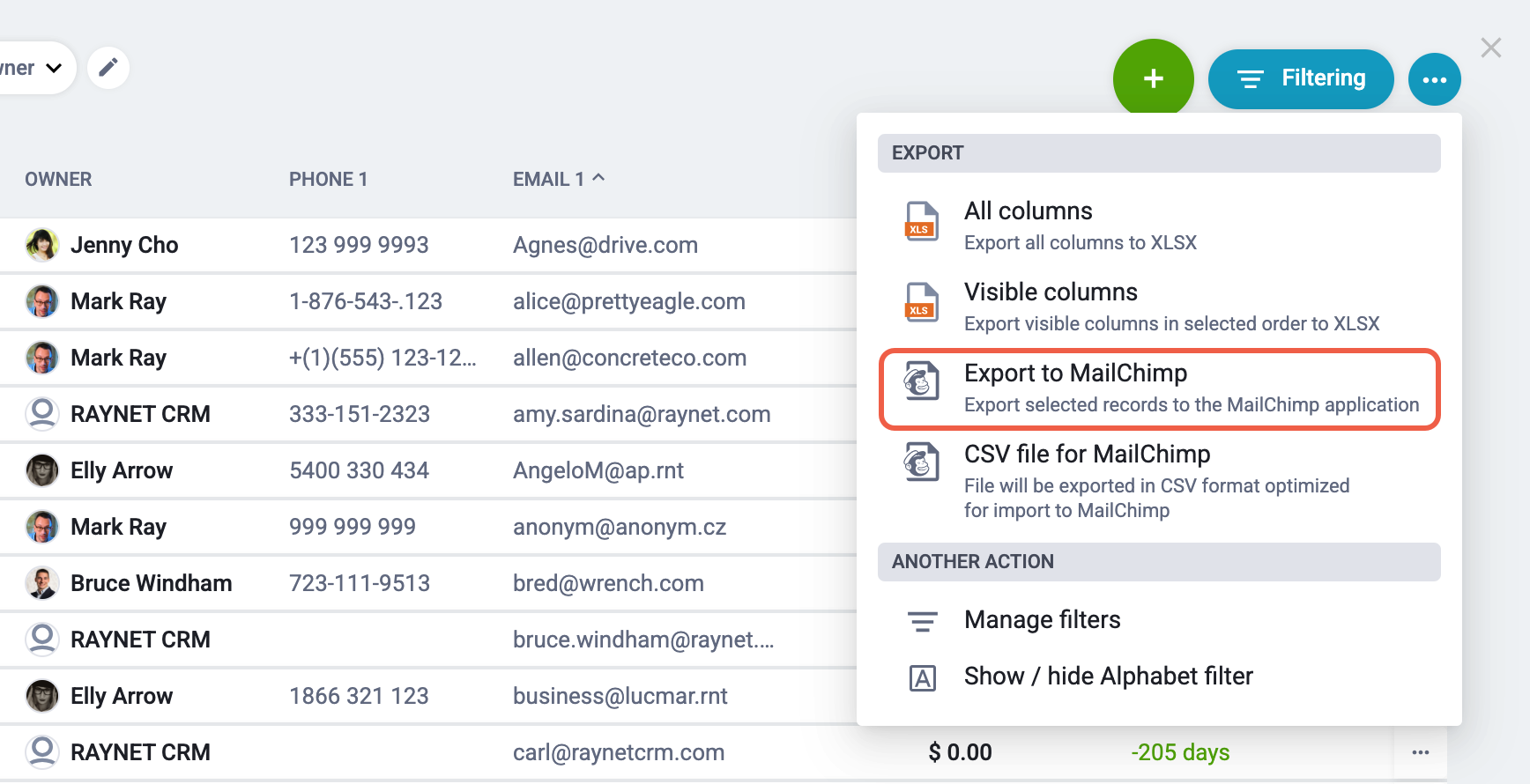
Task: Open row menu for carl@raynetcrm.com record
Action: (x=1421, y=752)
